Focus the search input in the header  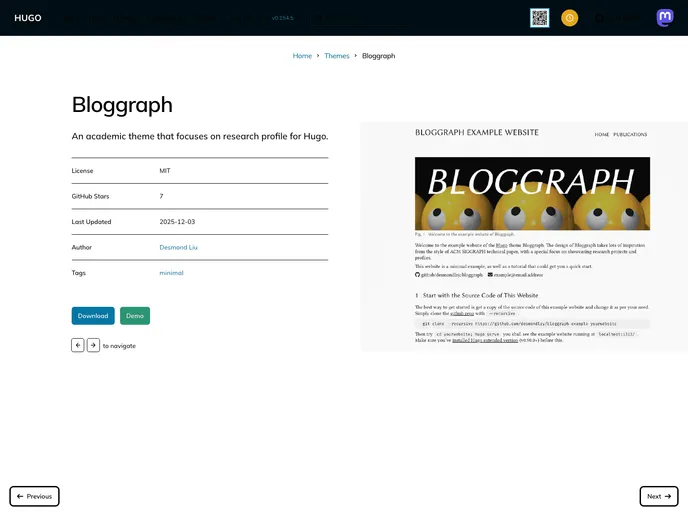[x=361, y=18]
